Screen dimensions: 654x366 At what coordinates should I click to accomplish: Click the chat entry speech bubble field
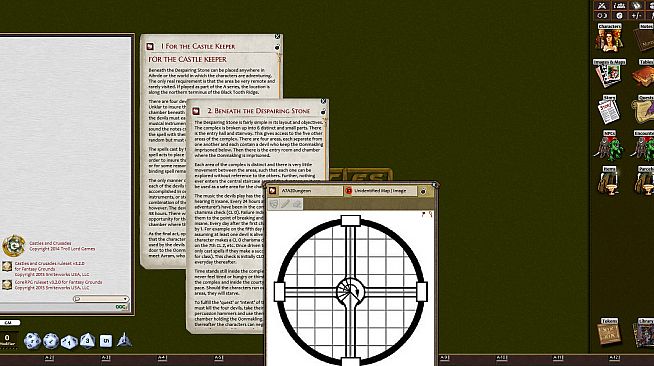pos(100,299)
